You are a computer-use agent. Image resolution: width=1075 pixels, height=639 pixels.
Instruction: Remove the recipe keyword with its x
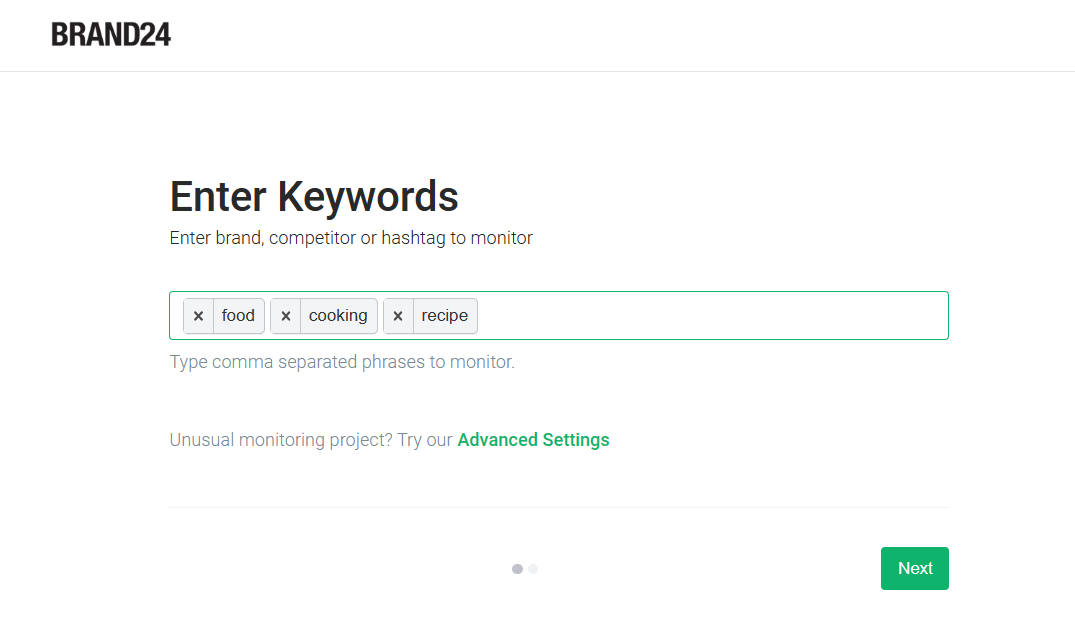[397, 316]
